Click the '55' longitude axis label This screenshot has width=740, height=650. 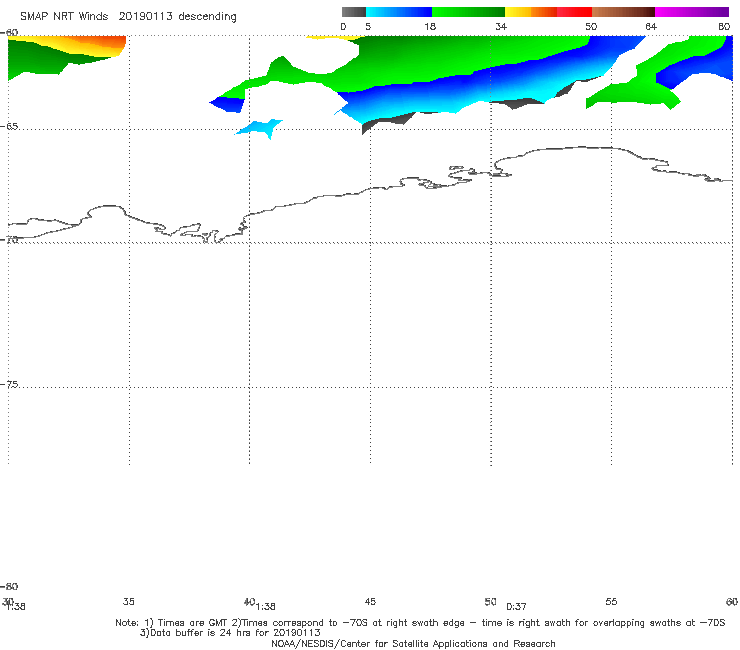pyautogui.click(x=611, y=601)
